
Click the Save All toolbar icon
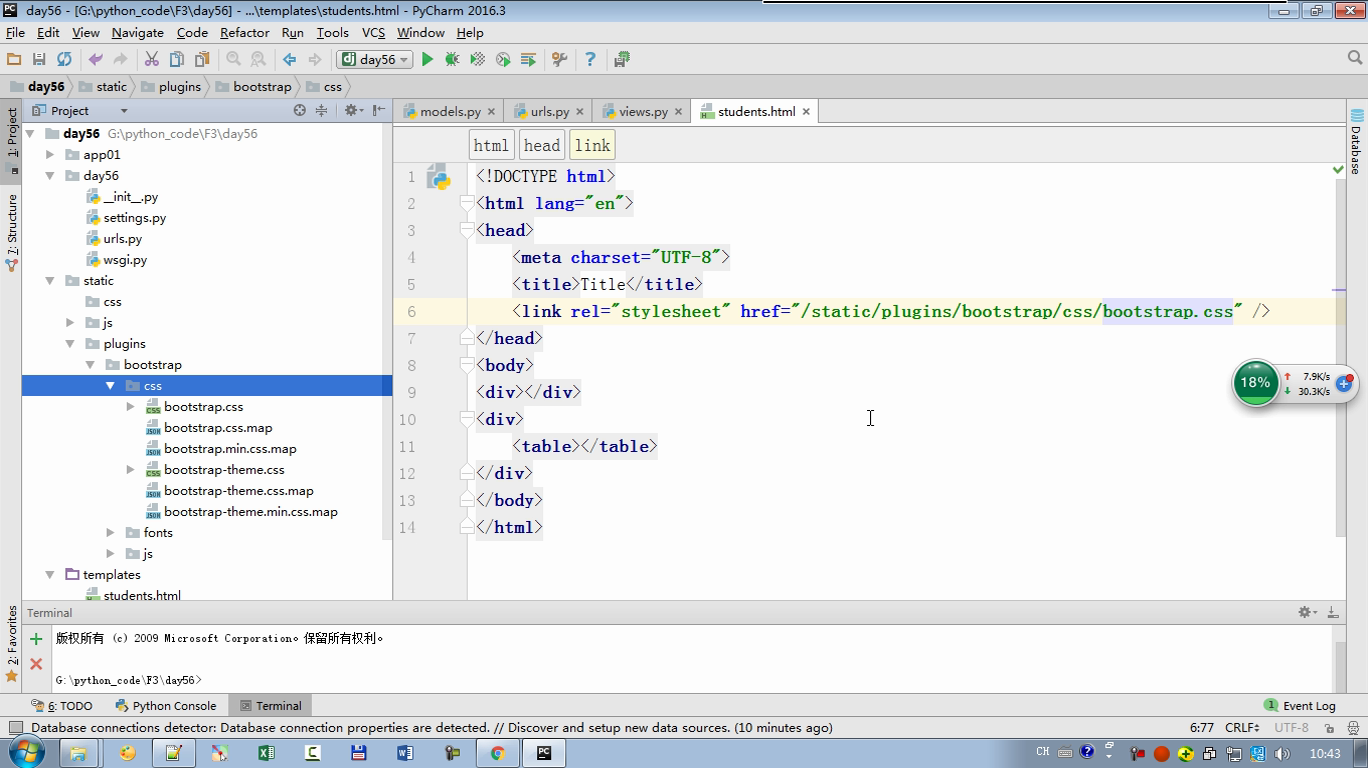[39, 60]
